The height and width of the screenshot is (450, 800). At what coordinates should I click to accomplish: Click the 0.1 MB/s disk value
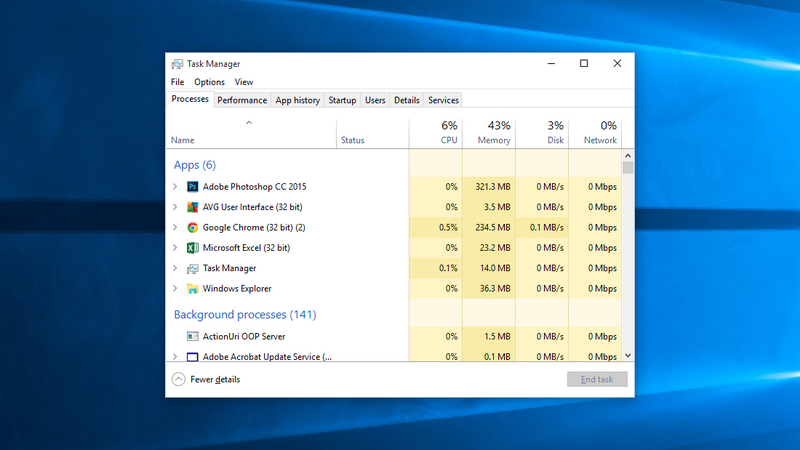pos(546,228)
